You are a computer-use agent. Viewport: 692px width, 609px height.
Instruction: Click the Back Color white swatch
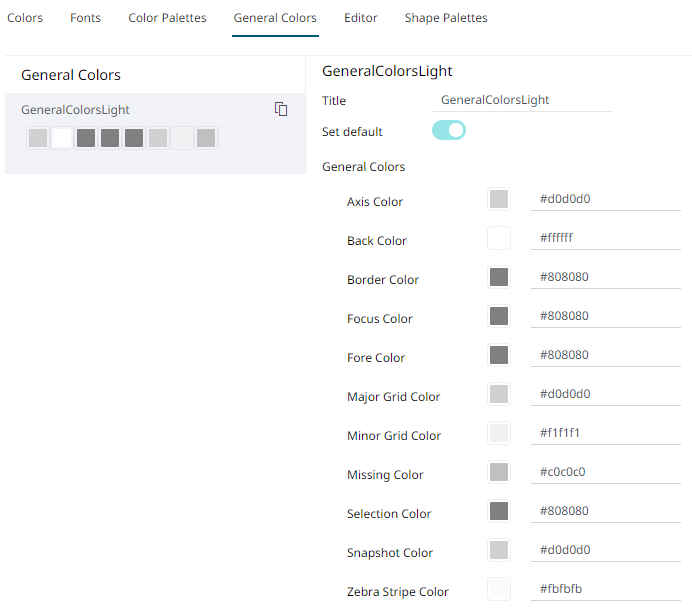coord(499,238)
